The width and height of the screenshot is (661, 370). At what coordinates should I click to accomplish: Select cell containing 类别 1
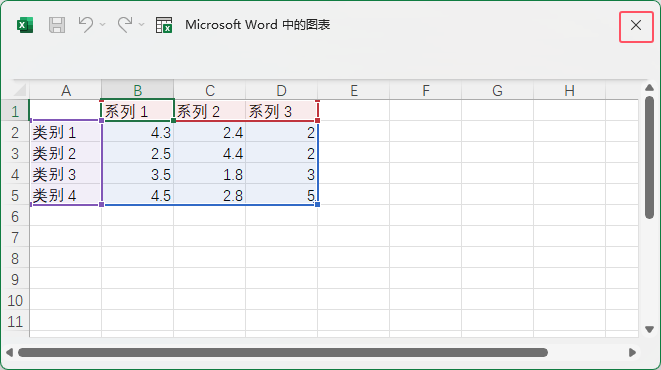(x=66, y=132)
